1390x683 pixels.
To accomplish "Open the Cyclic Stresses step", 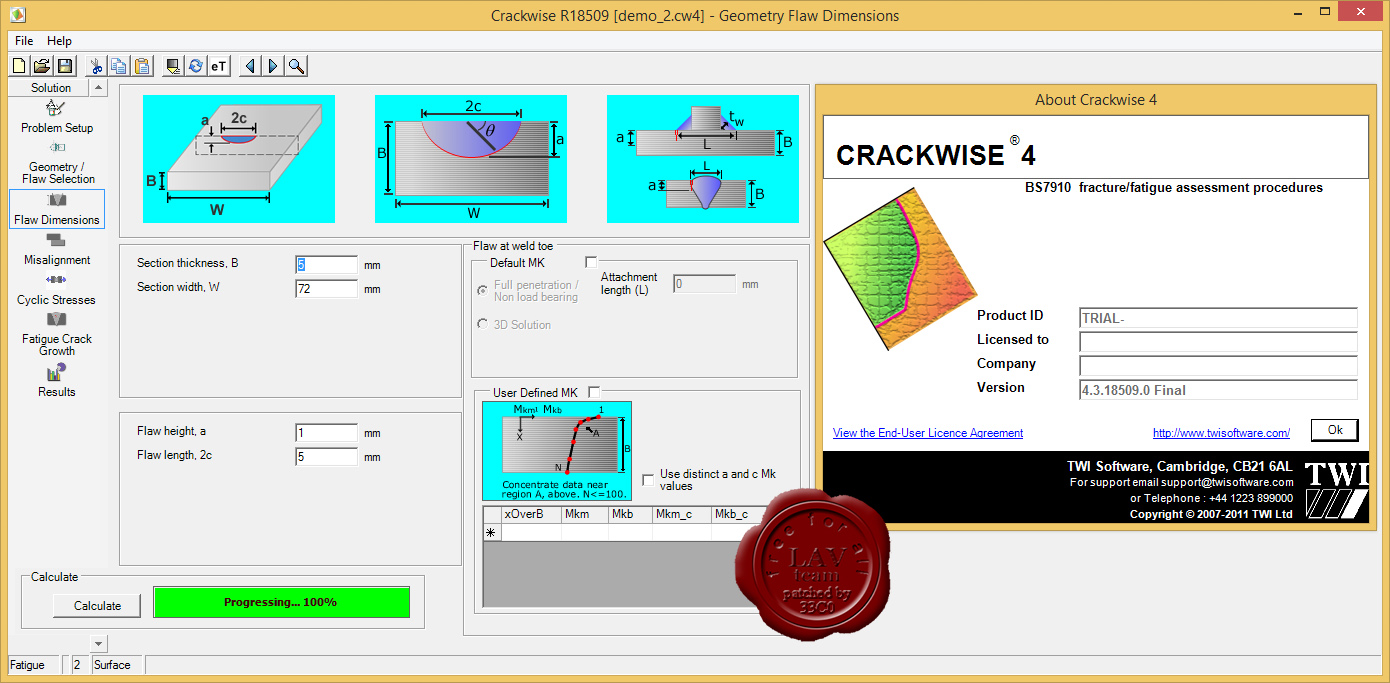I will 57,289.
